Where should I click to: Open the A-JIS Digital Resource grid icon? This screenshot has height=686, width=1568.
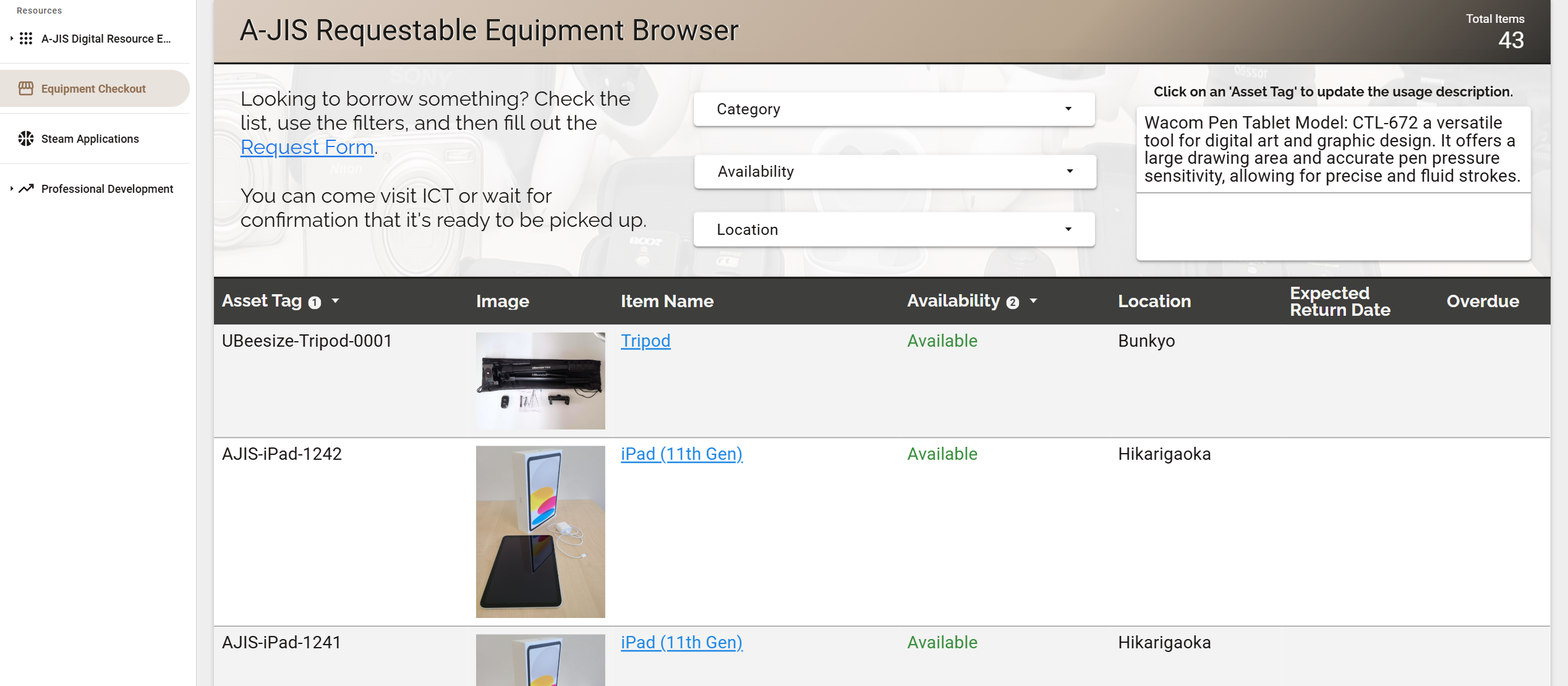pyautogui.click(x=25, y=38)
